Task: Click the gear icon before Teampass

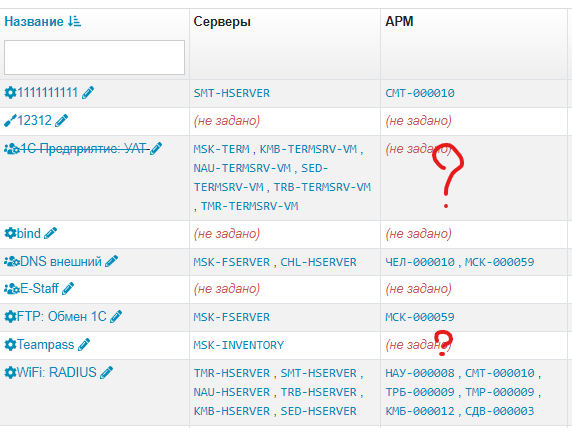Action: click(x=10, y=344)
